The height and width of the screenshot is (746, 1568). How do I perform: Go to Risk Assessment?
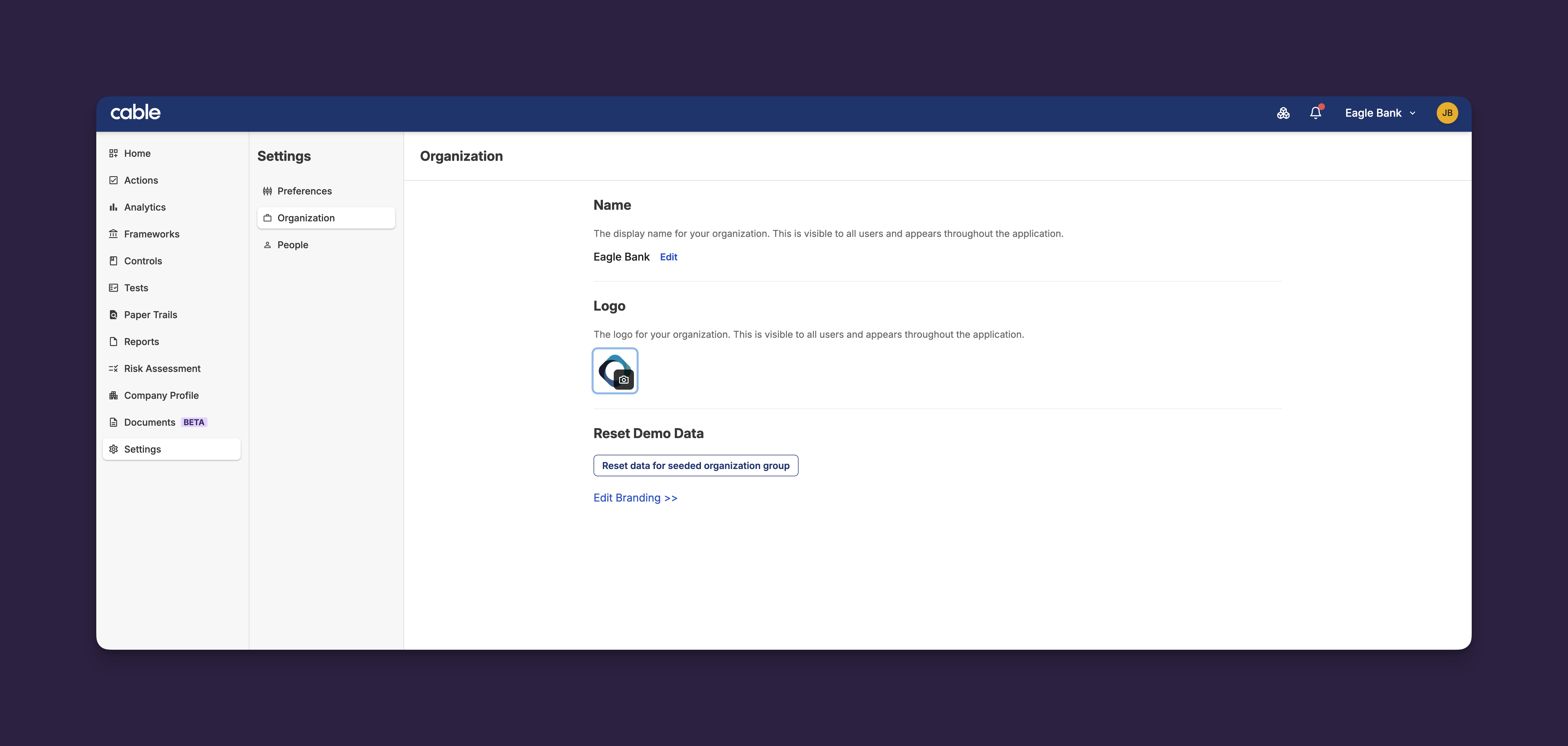pyautogui.click(x=172, y=369)
